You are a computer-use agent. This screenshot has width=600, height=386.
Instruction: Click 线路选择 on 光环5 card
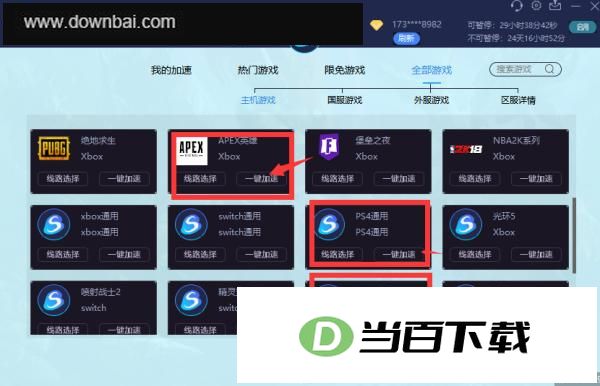coord(475,254)
